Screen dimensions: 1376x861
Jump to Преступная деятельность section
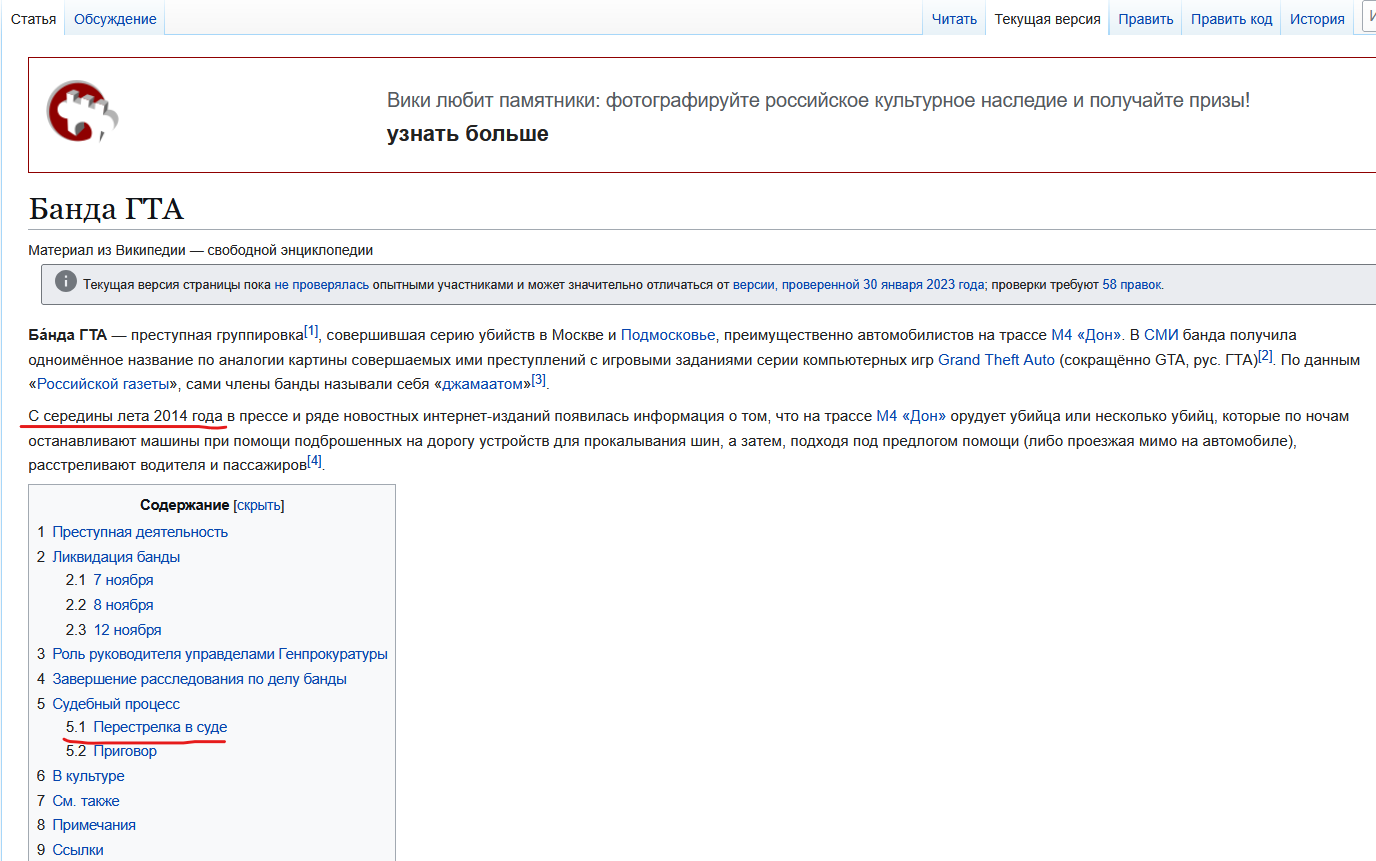tap(140, 532)
